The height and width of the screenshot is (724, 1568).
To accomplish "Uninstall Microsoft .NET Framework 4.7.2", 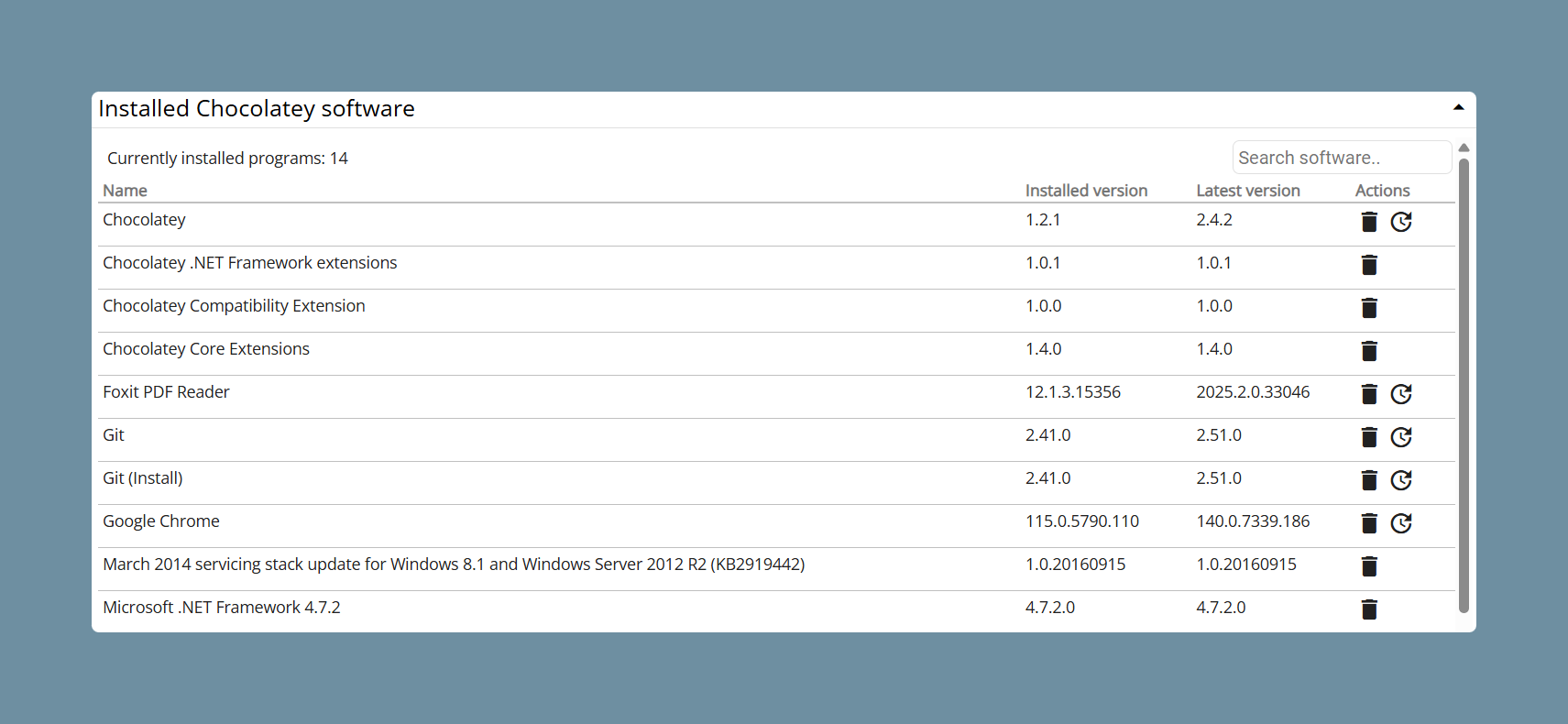I will (1369, 609).
